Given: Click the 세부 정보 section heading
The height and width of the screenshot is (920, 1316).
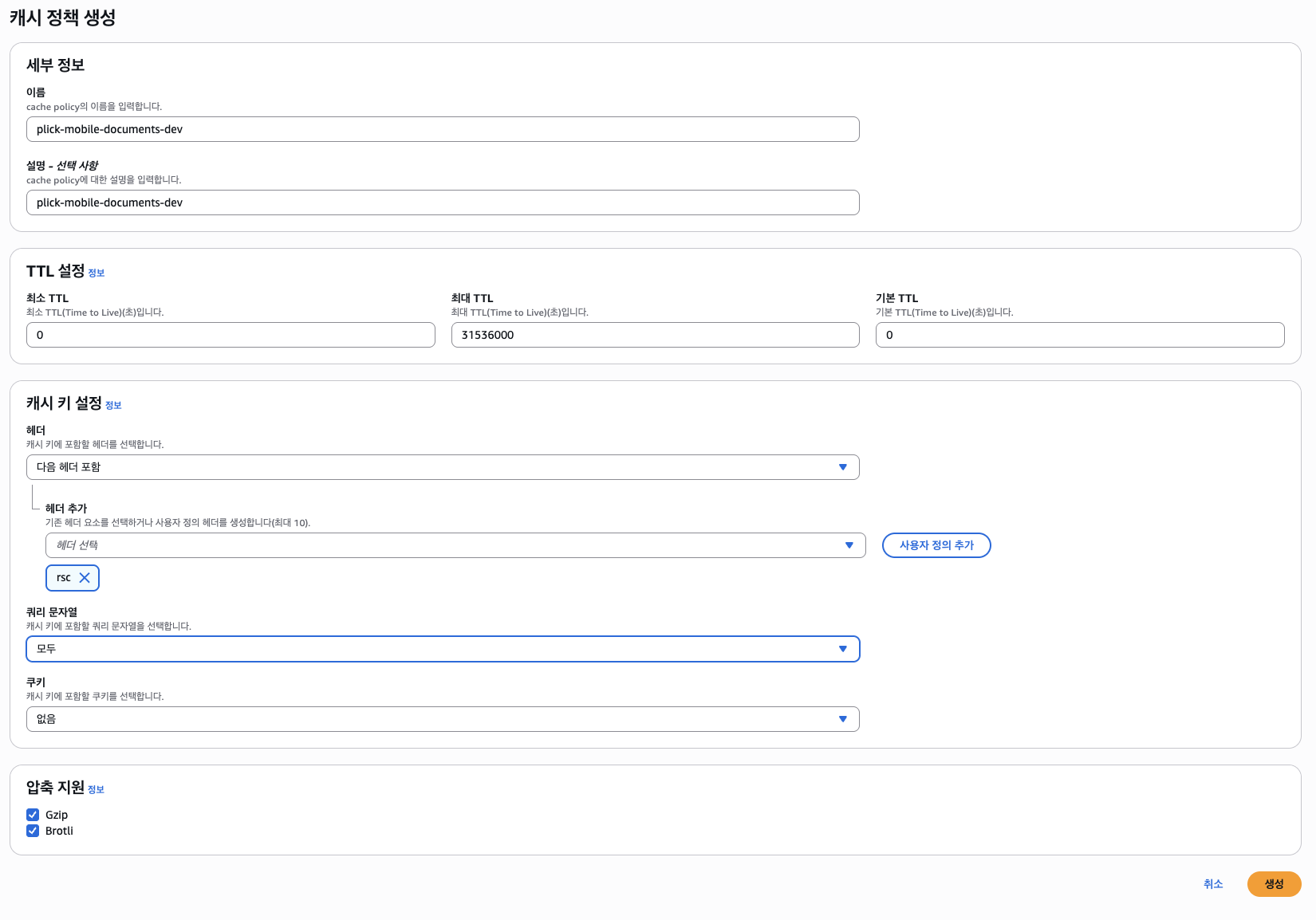Looking at the screenshot, I should pyautogui.click(x=56, y=65).
